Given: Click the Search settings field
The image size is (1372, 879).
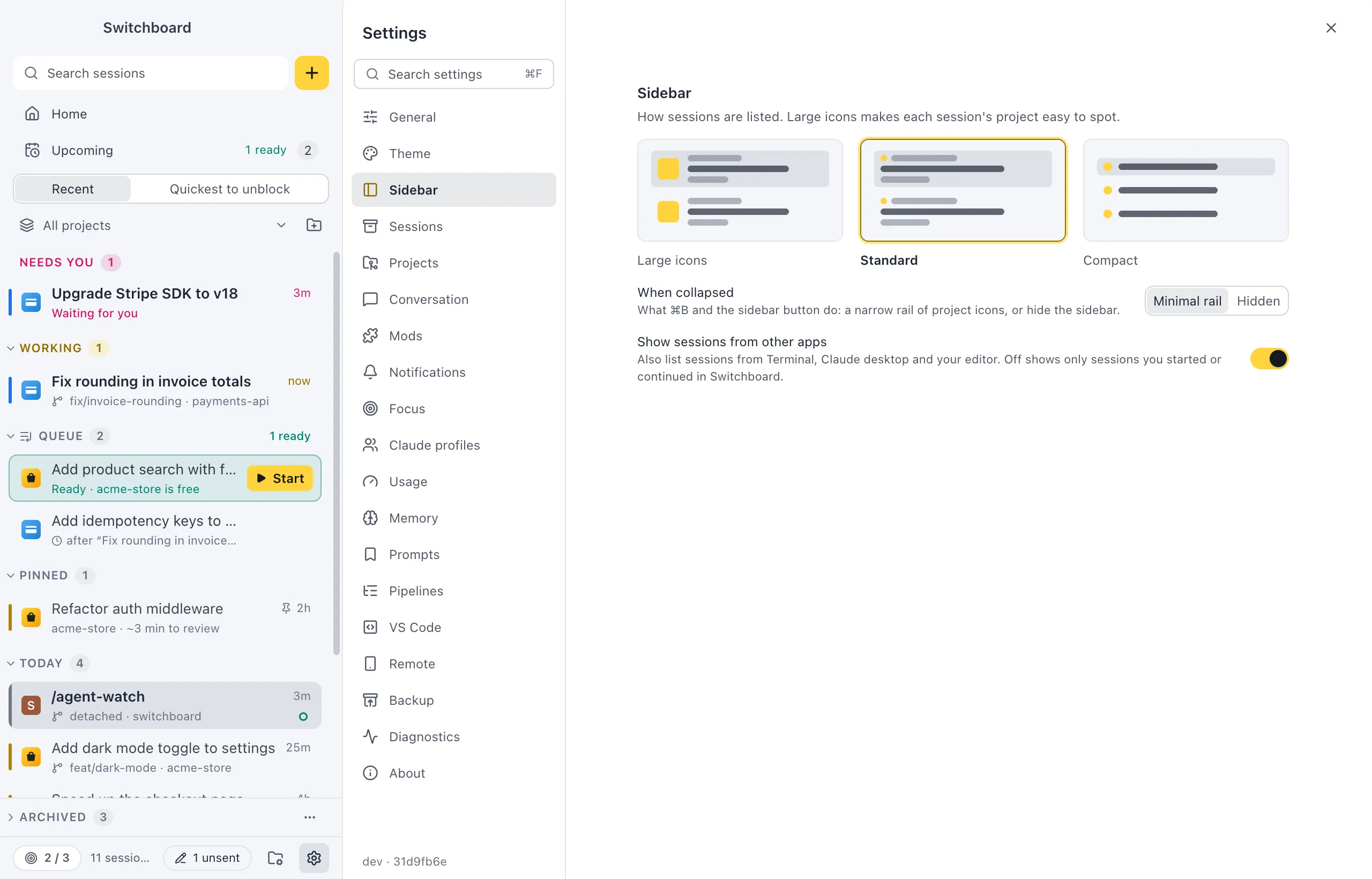Looking at the screenshot, I should pos(454,74).
